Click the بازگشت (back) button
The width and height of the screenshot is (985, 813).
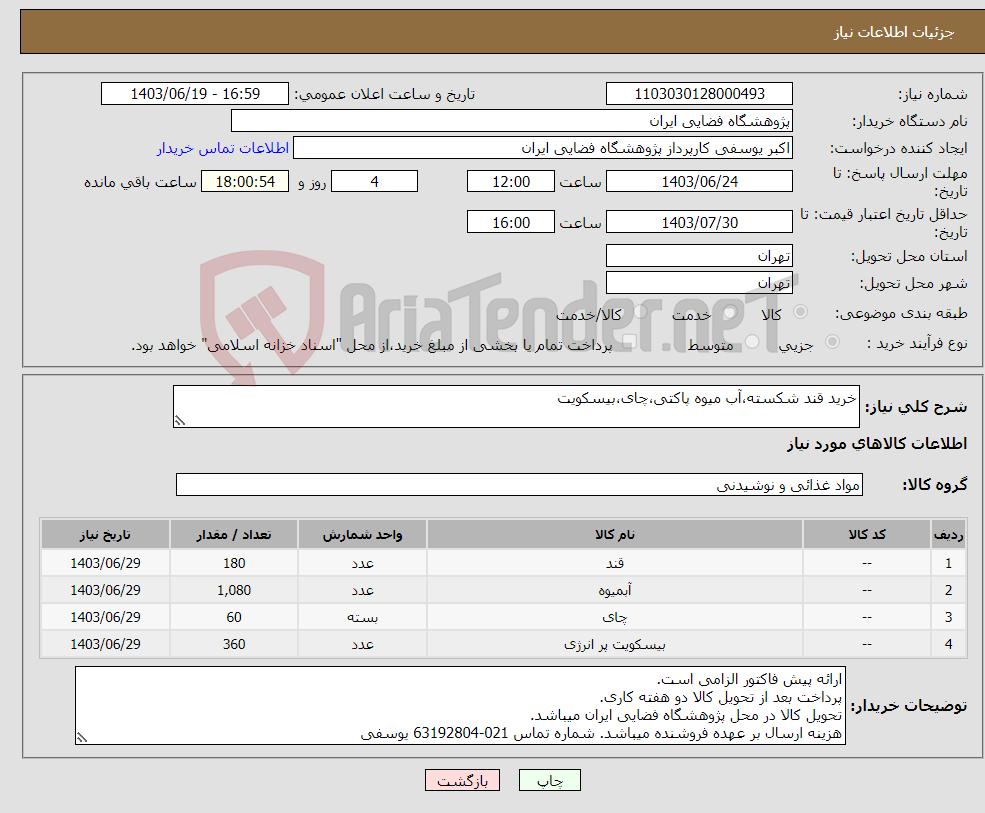pyautogui.click(x=462, y=780)
